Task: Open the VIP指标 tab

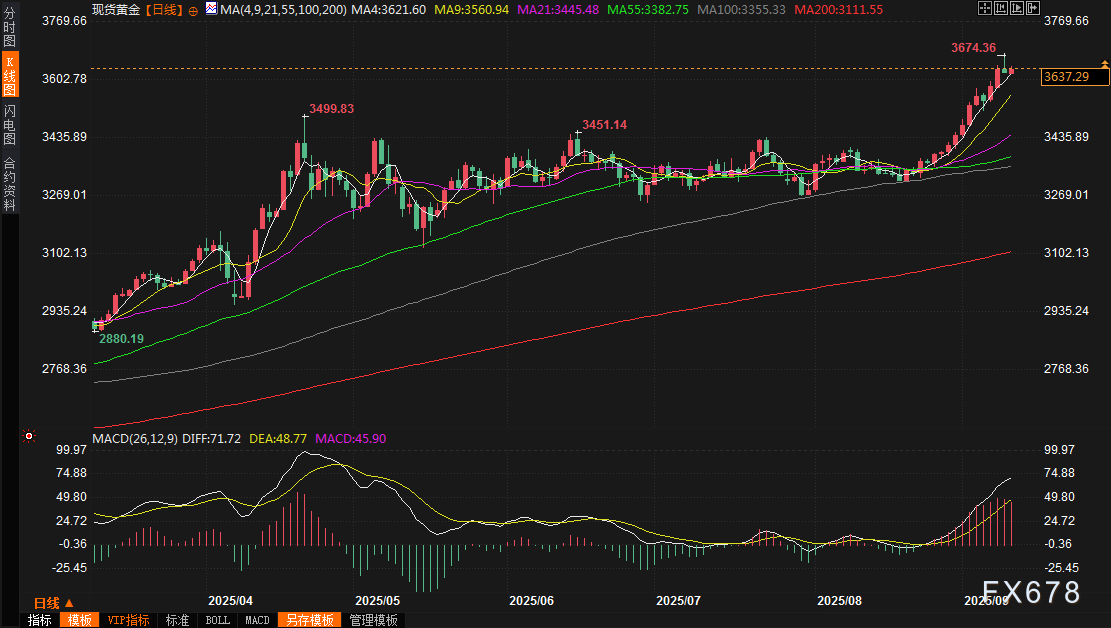Action: click(x=128, y=620)
